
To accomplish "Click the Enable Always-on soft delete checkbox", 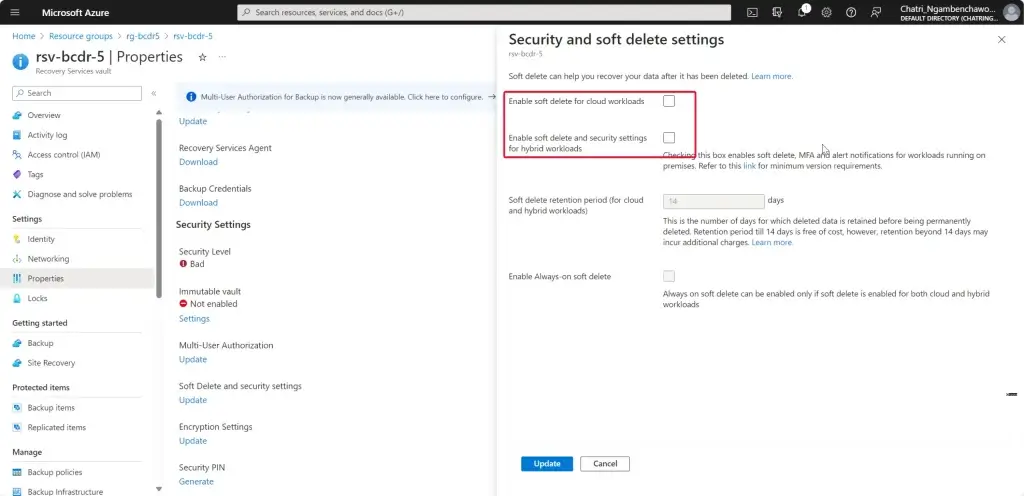I will pos(669,276).
